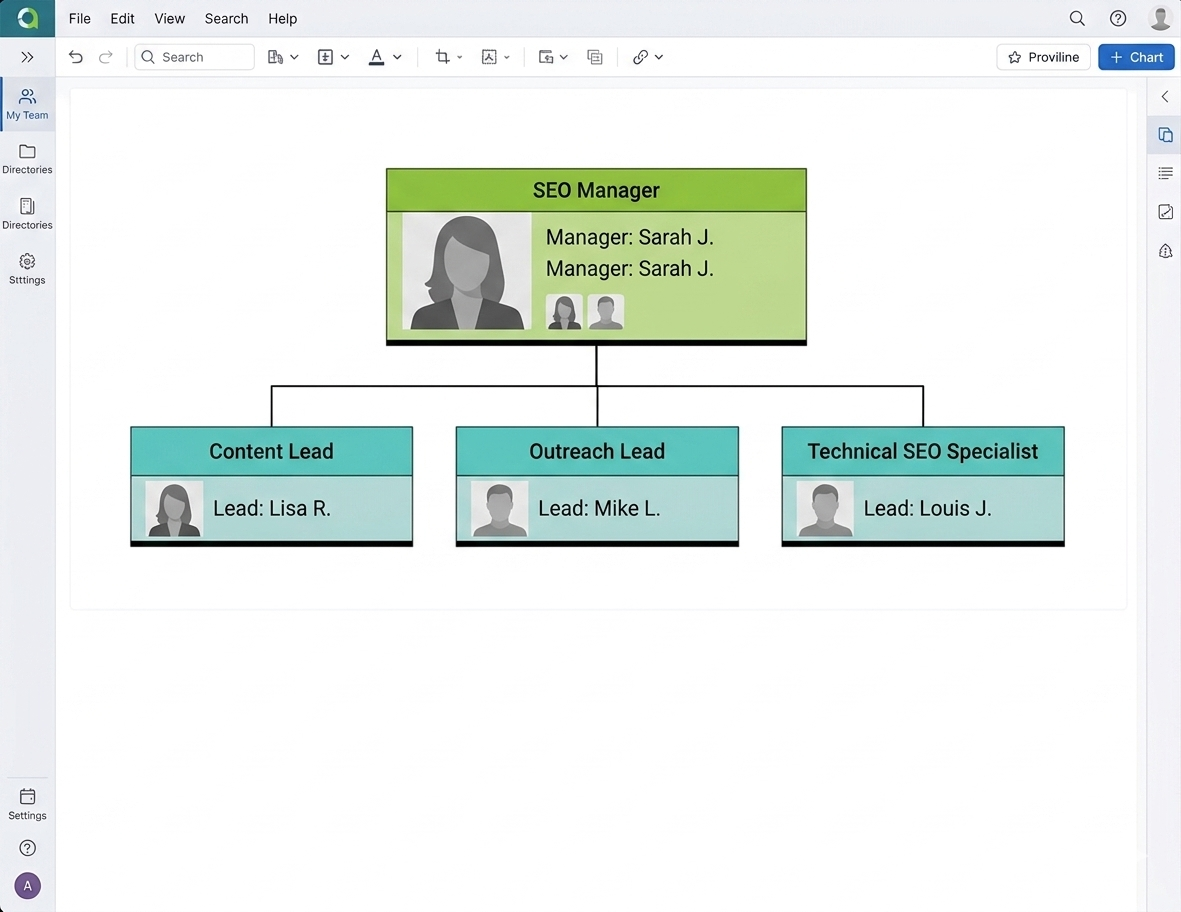Open the Search menu
1181x912 pixels.
(226, 19)
